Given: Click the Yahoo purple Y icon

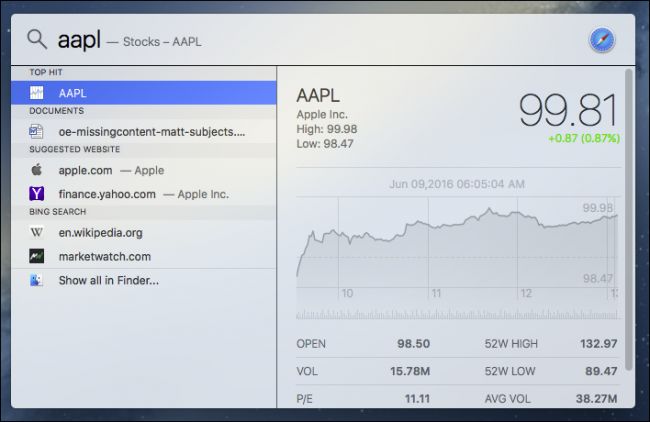Looking at the screenshot, I should pos(36,194).
